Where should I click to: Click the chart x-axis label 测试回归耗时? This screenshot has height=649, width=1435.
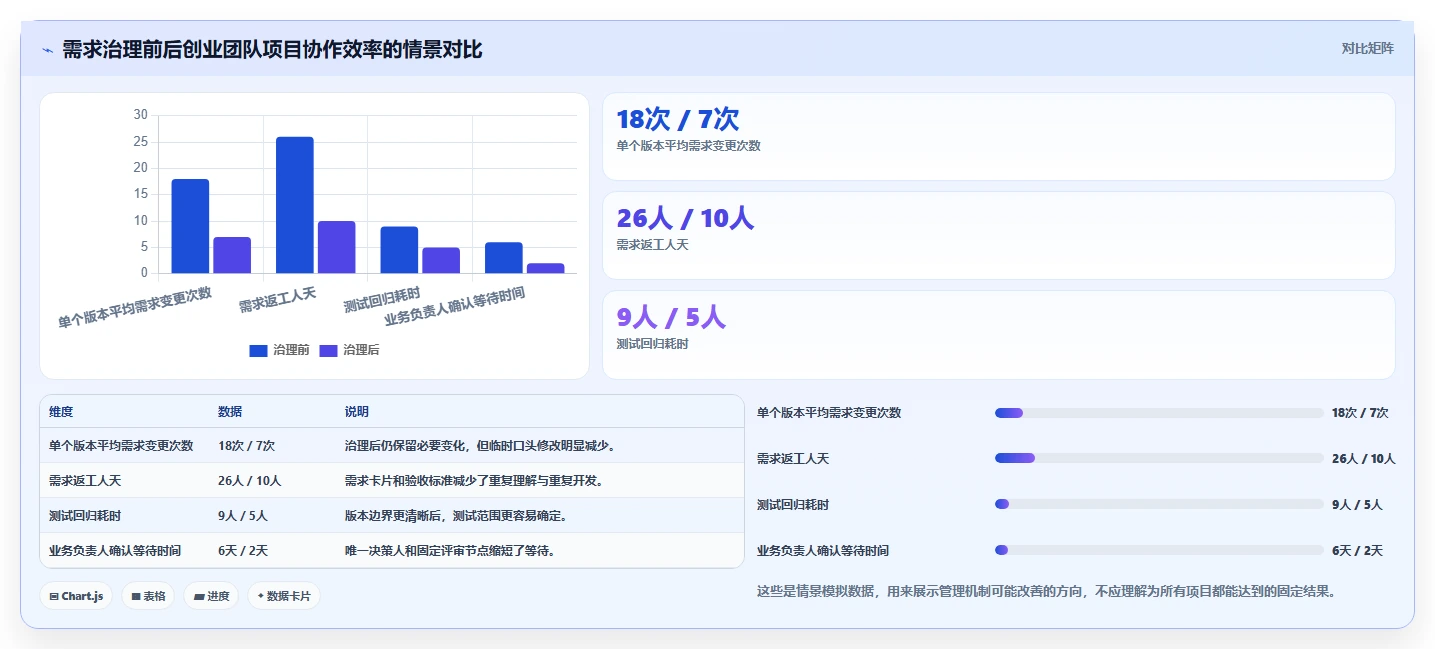coord(382,299)
